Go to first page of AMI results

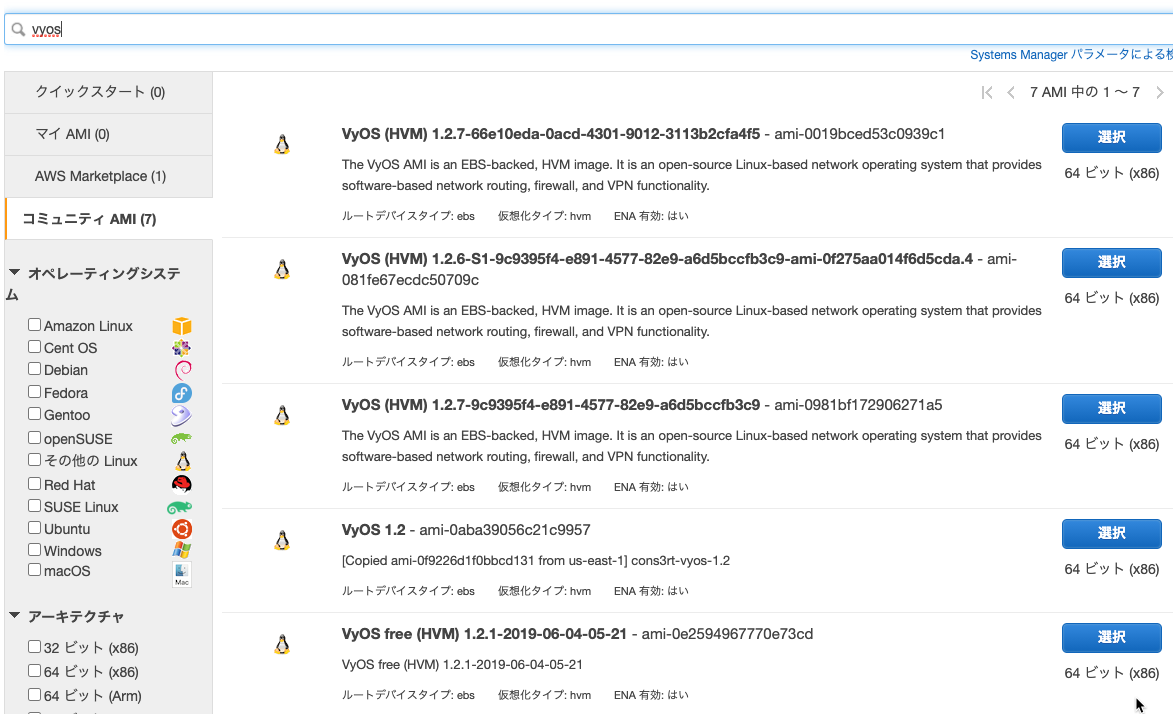[x=987, y=92]
